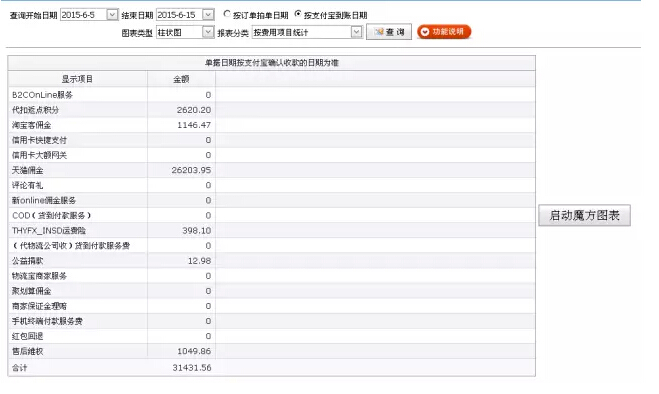Expand the 报表分类 dropdown
This screenshot has height=394, width=659.
(x=356, y=32)
